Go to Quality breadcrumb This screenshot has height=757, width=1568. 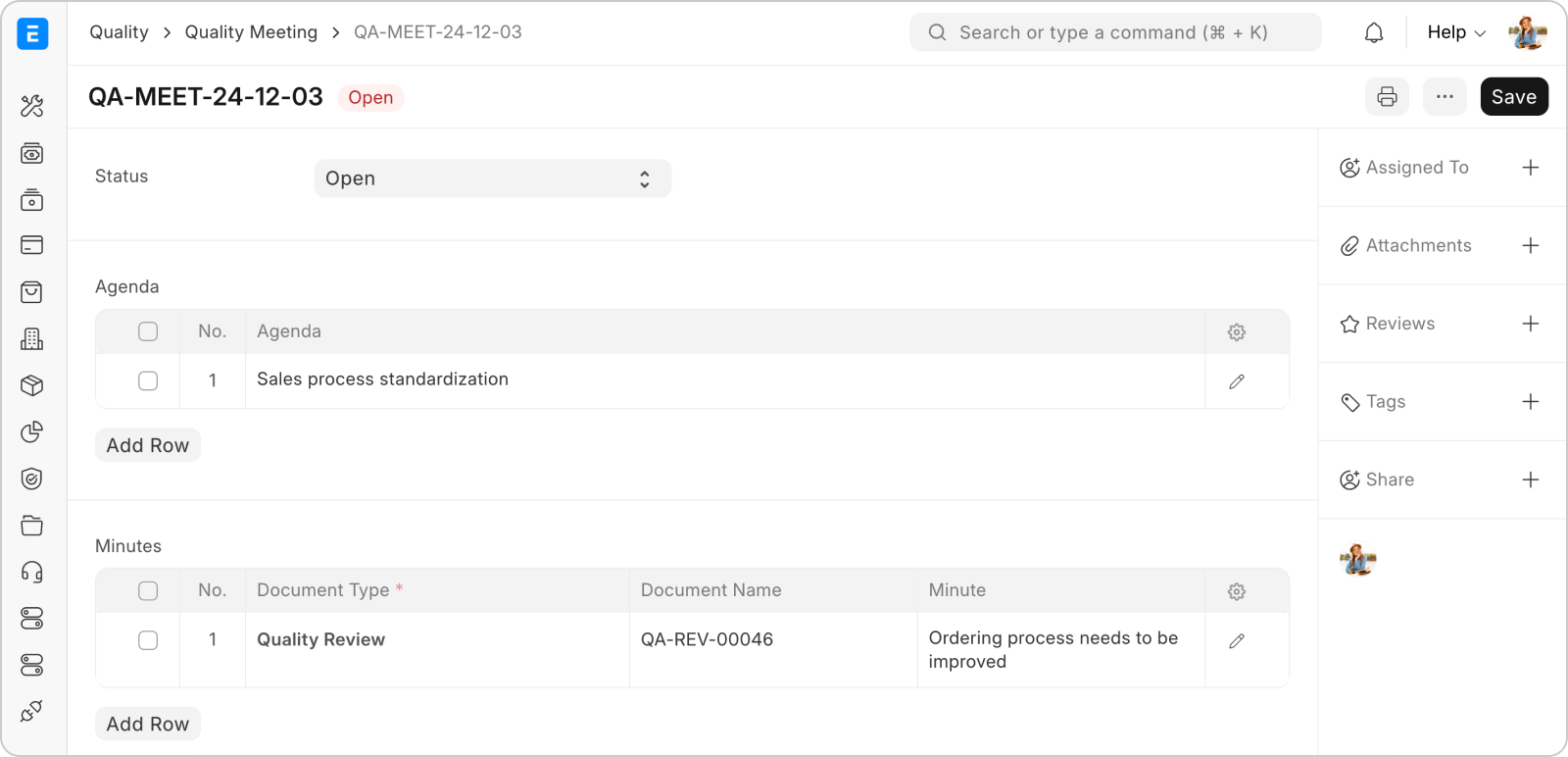click(119, 32)
